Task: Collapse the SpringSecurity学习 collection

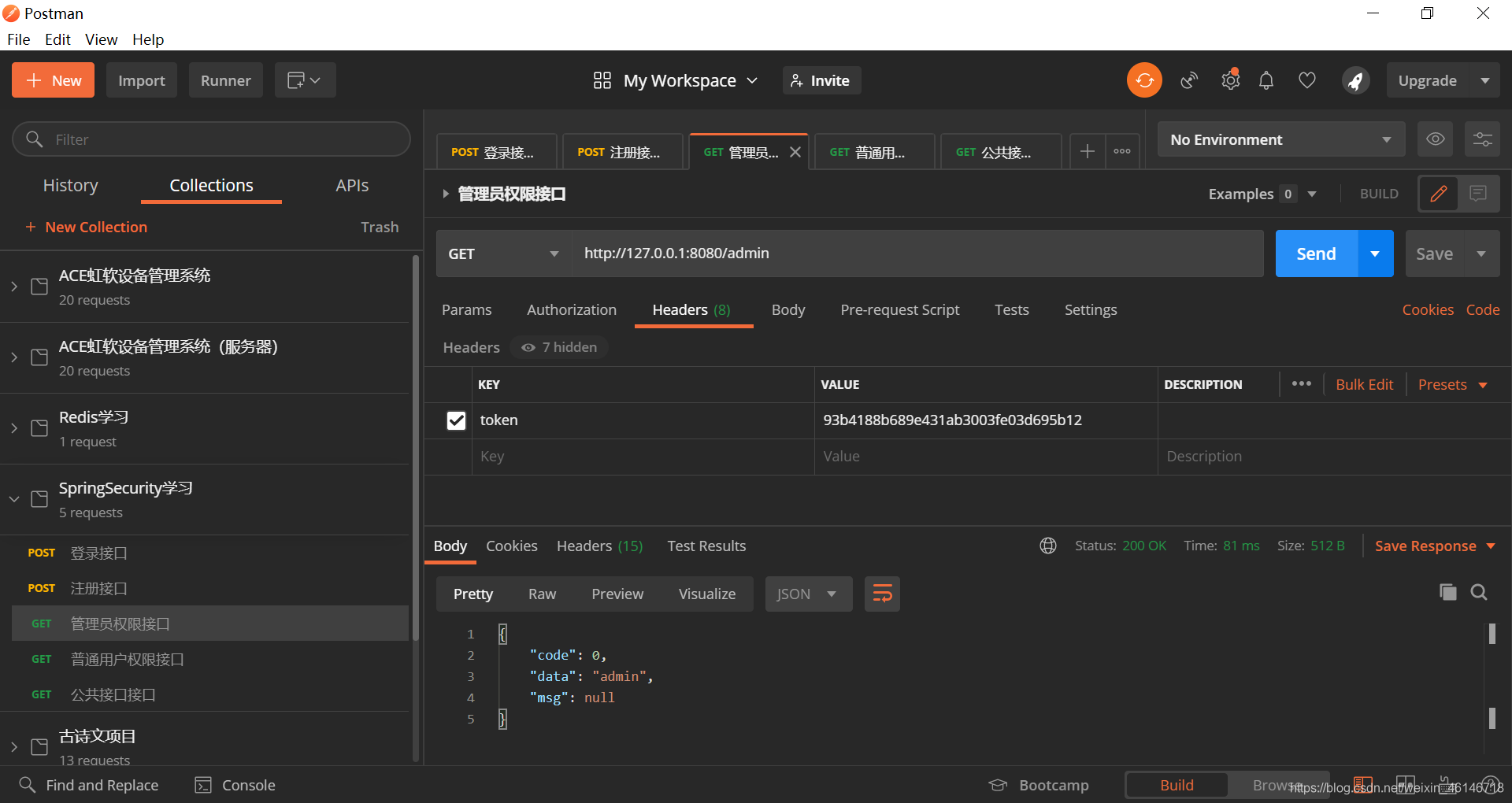Action: (14, 499)
